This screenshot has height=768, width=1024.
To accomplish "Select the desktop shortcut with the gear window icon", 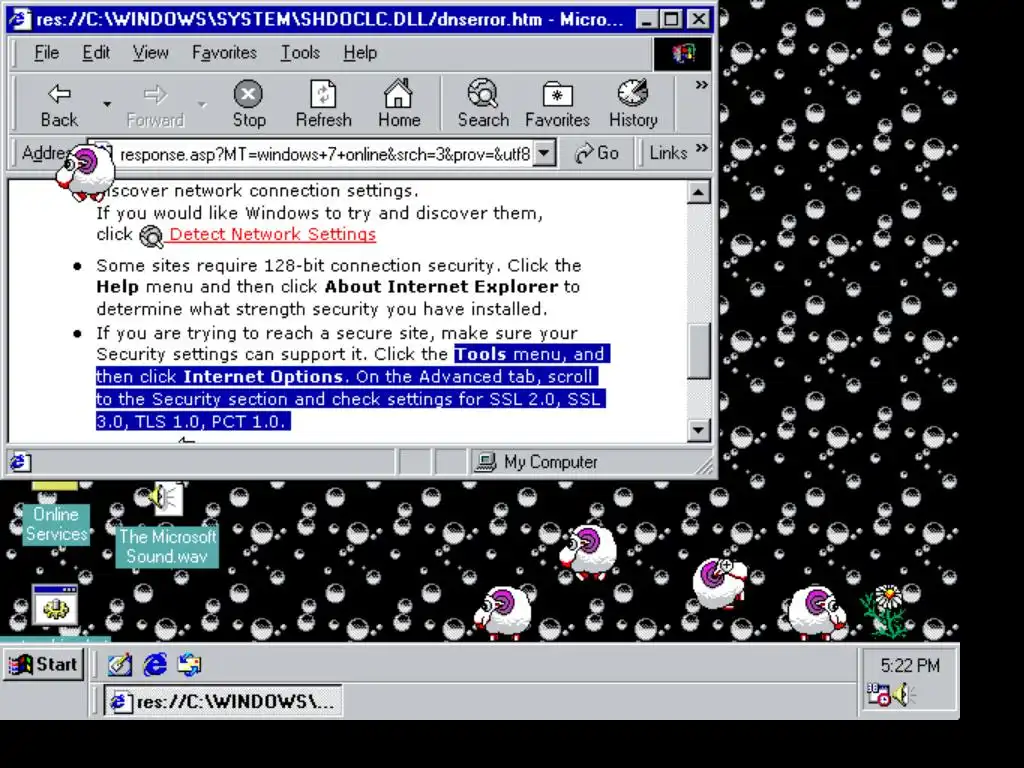I will click(56, 605).
